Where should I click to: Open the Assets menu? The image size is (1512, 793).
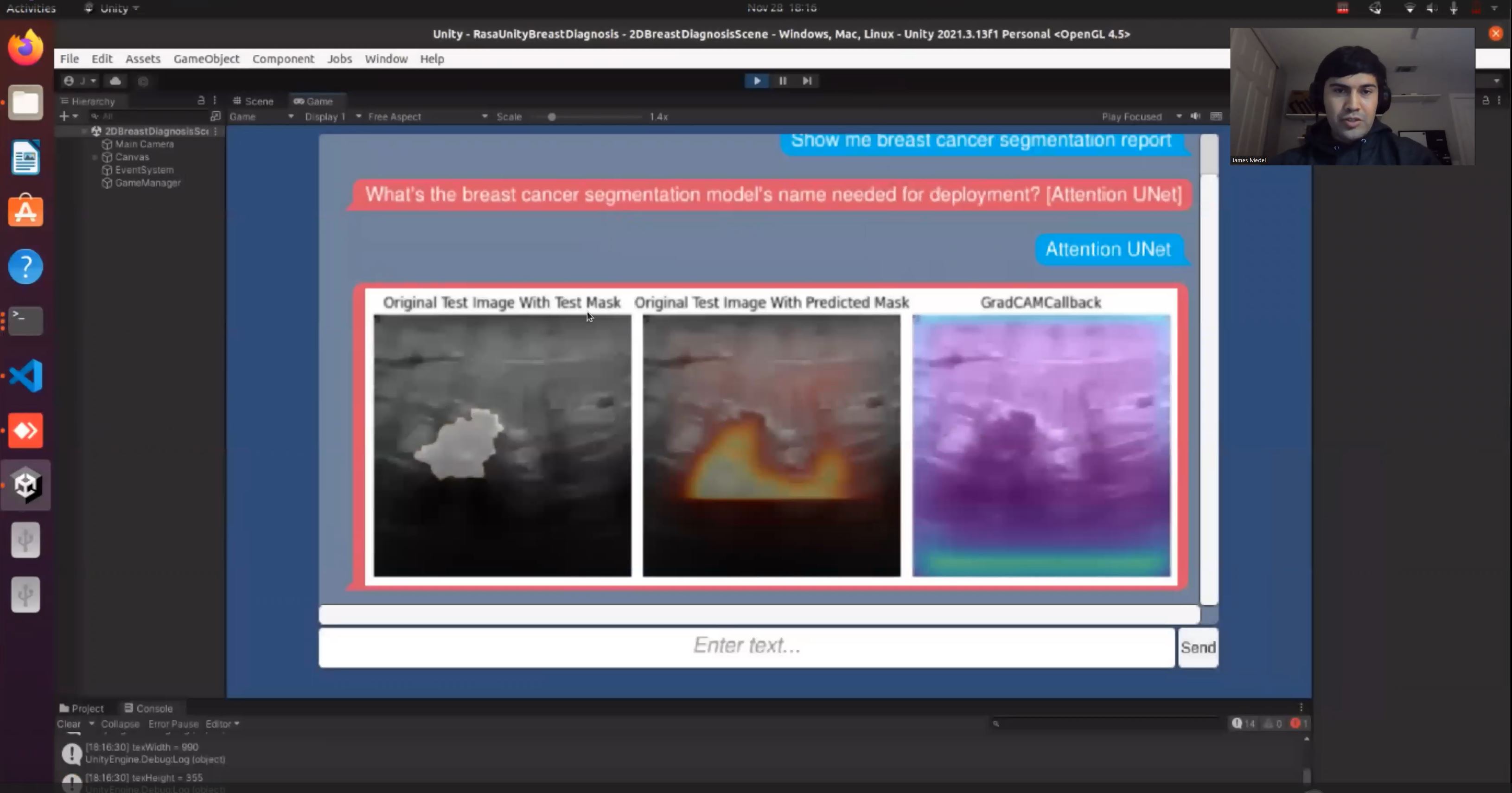[142, 58]
